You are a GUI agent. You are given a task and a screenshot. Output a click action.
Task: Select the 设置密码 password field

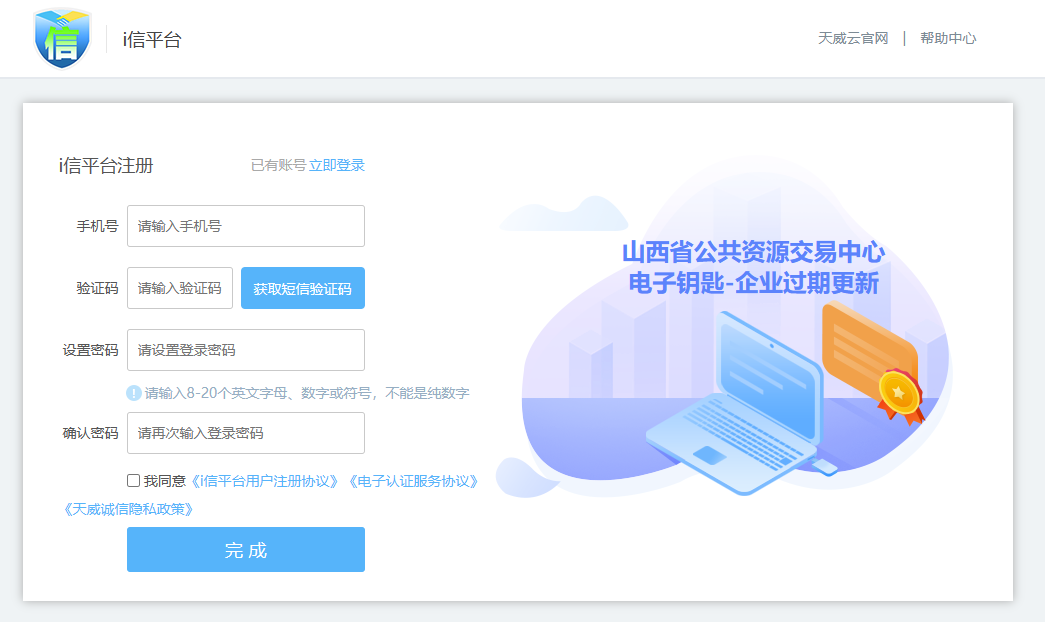(x=246, y=350)
